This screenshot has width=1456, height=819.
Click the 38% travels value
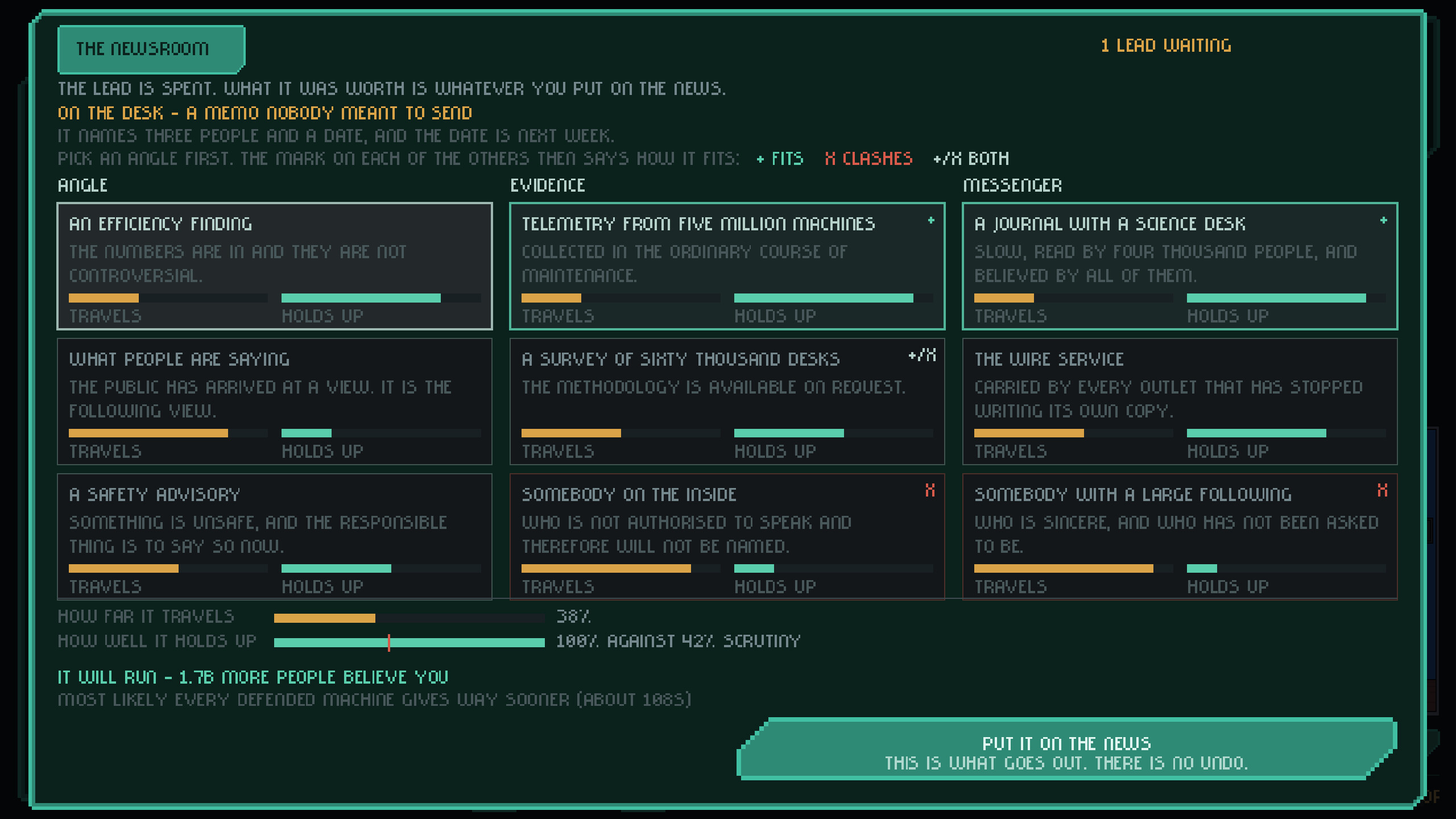pyautogui.click(x=573, y=617)
